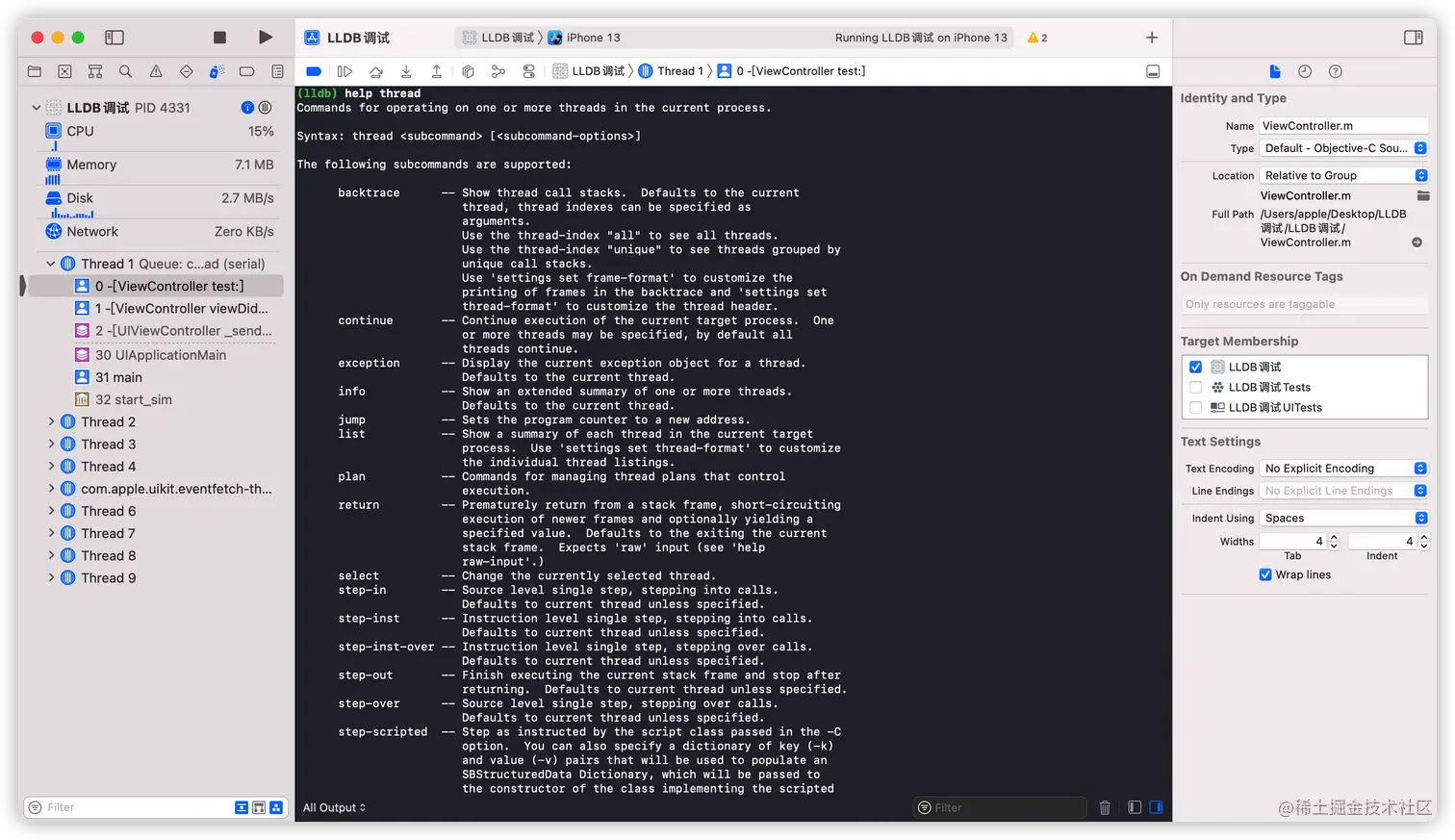Click Thread 1 in debug bar breadcrumb
Screen dimensions: 1455x840
(x=671, y=71)
